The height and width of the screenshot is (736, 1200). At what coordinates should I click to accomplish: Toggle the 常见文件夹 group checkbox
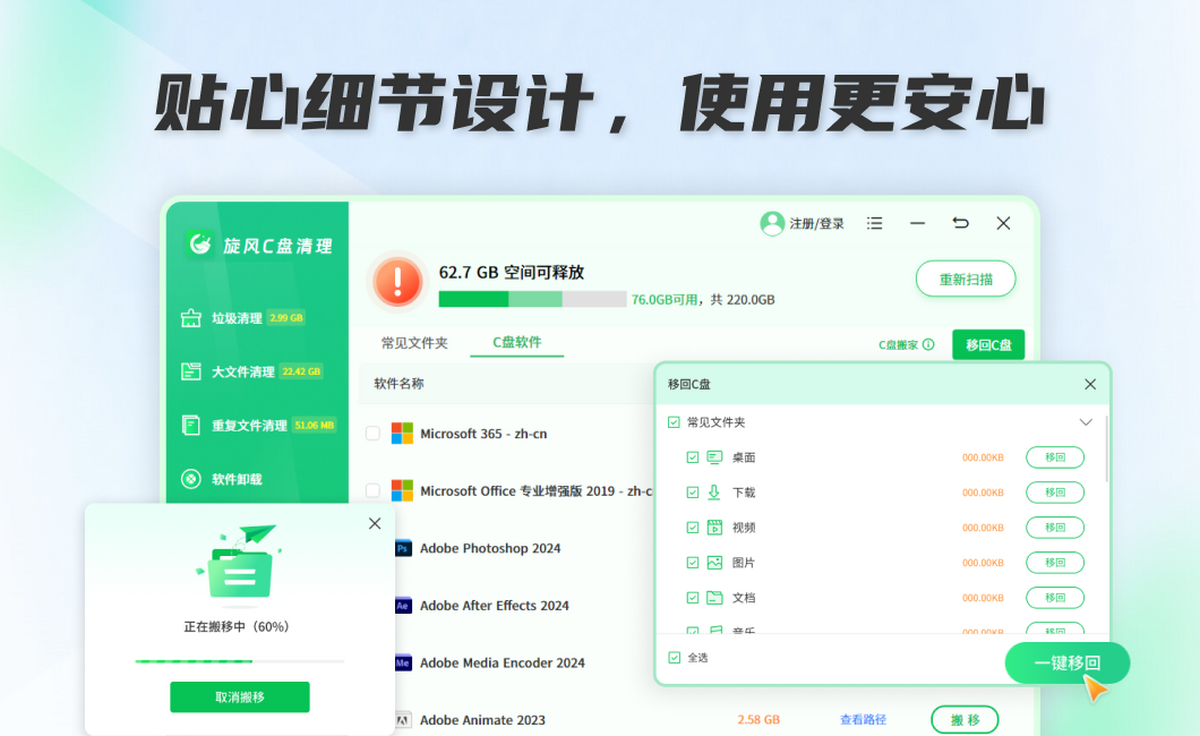pyautogui.click(x=673, y=423)
